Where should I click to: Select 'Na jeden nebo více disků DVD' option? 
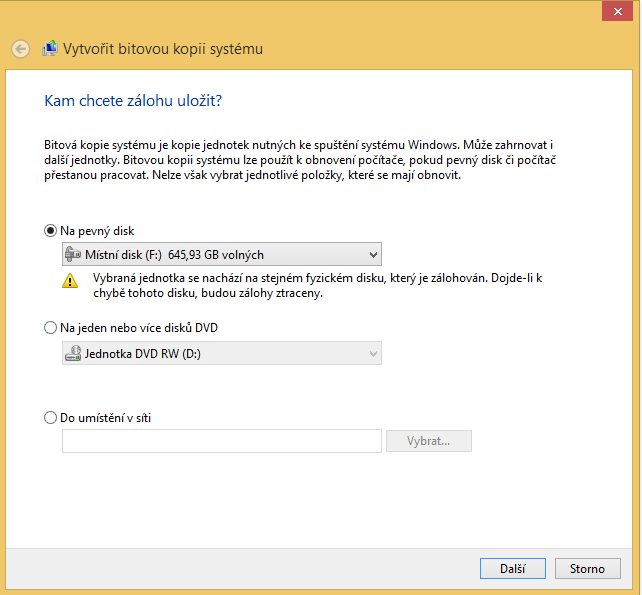point(50,328)
